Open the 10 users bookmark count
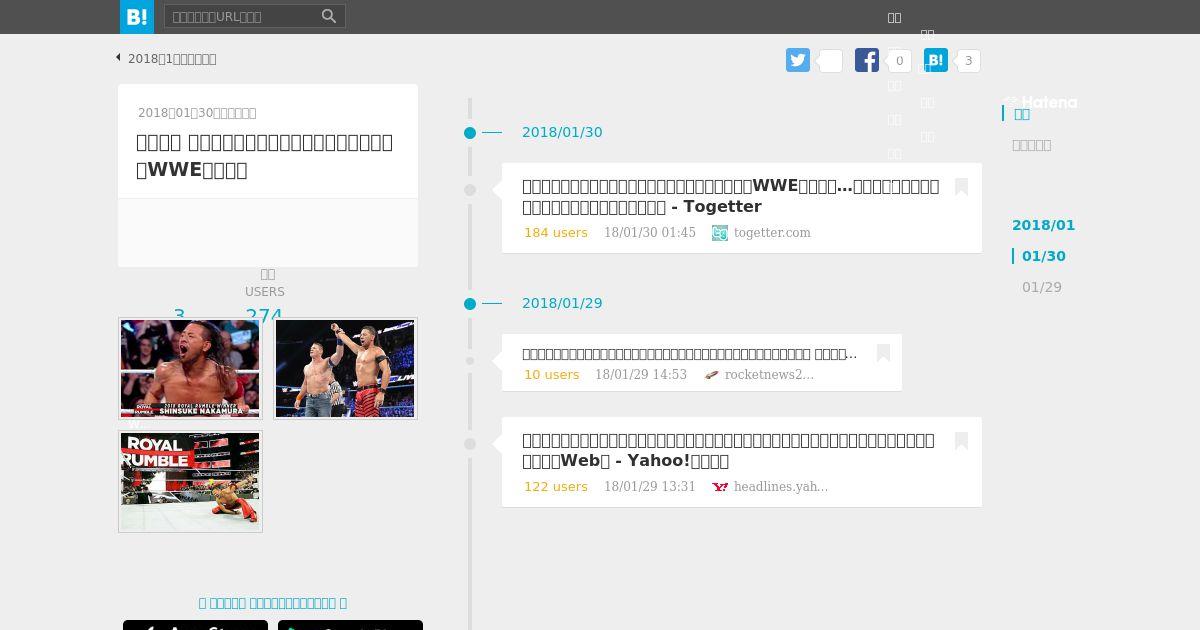The image size is (1200, 630). 552,375
